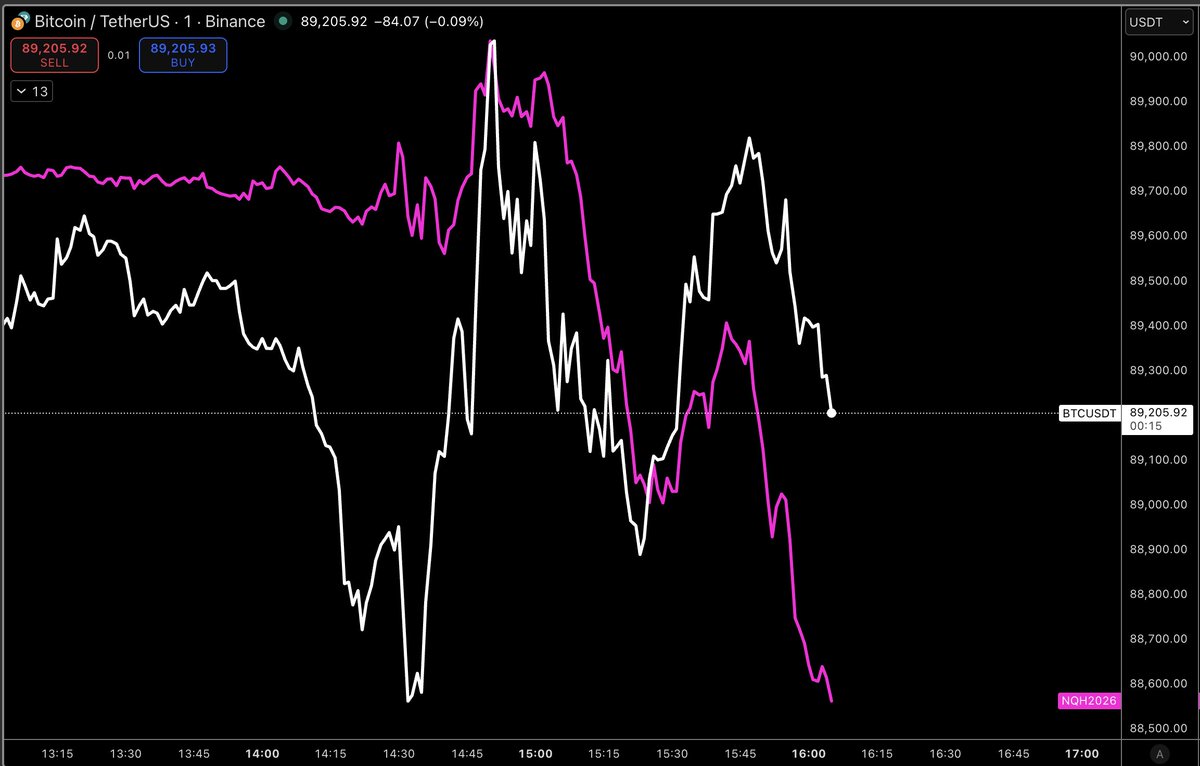
Task: Click 90,000.00 on the price scale
Action: (1159, 56)
